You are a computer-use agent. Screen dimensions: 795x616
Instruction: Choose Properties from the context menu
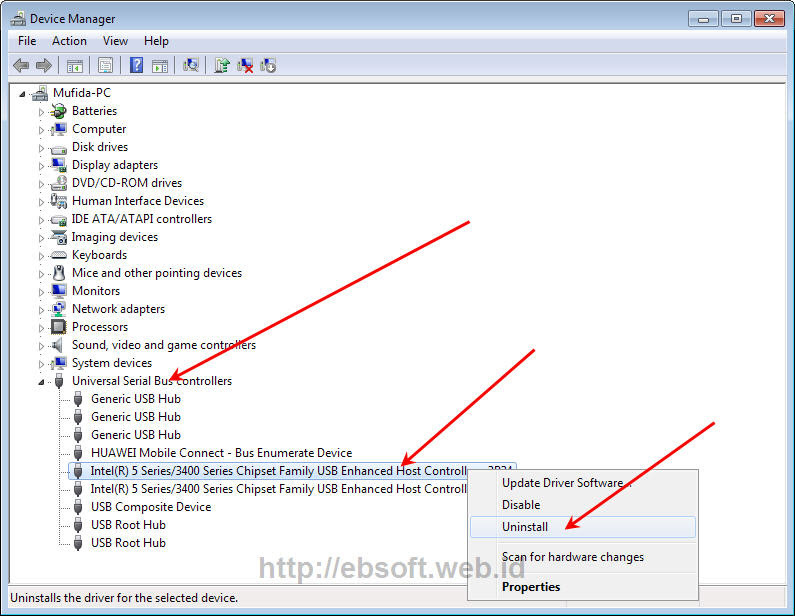(x=583, y=587)
